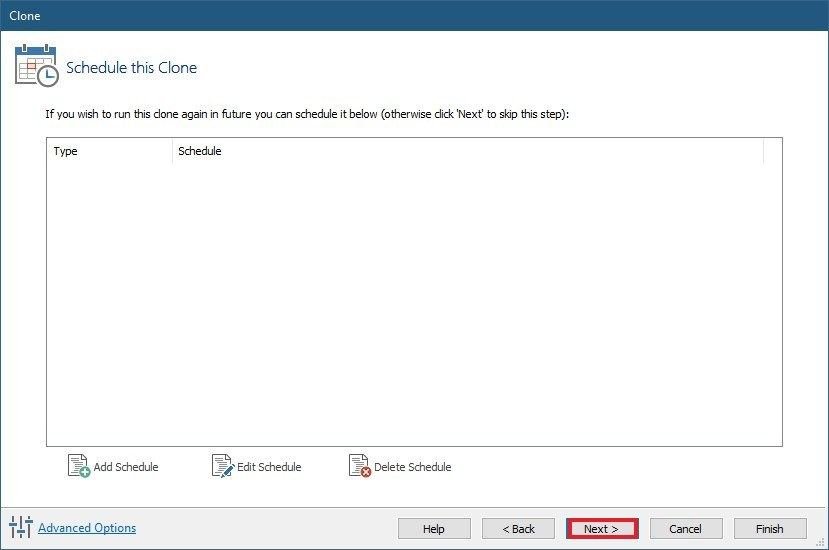Open Help for the clone wizard

[x=434, y=529]
